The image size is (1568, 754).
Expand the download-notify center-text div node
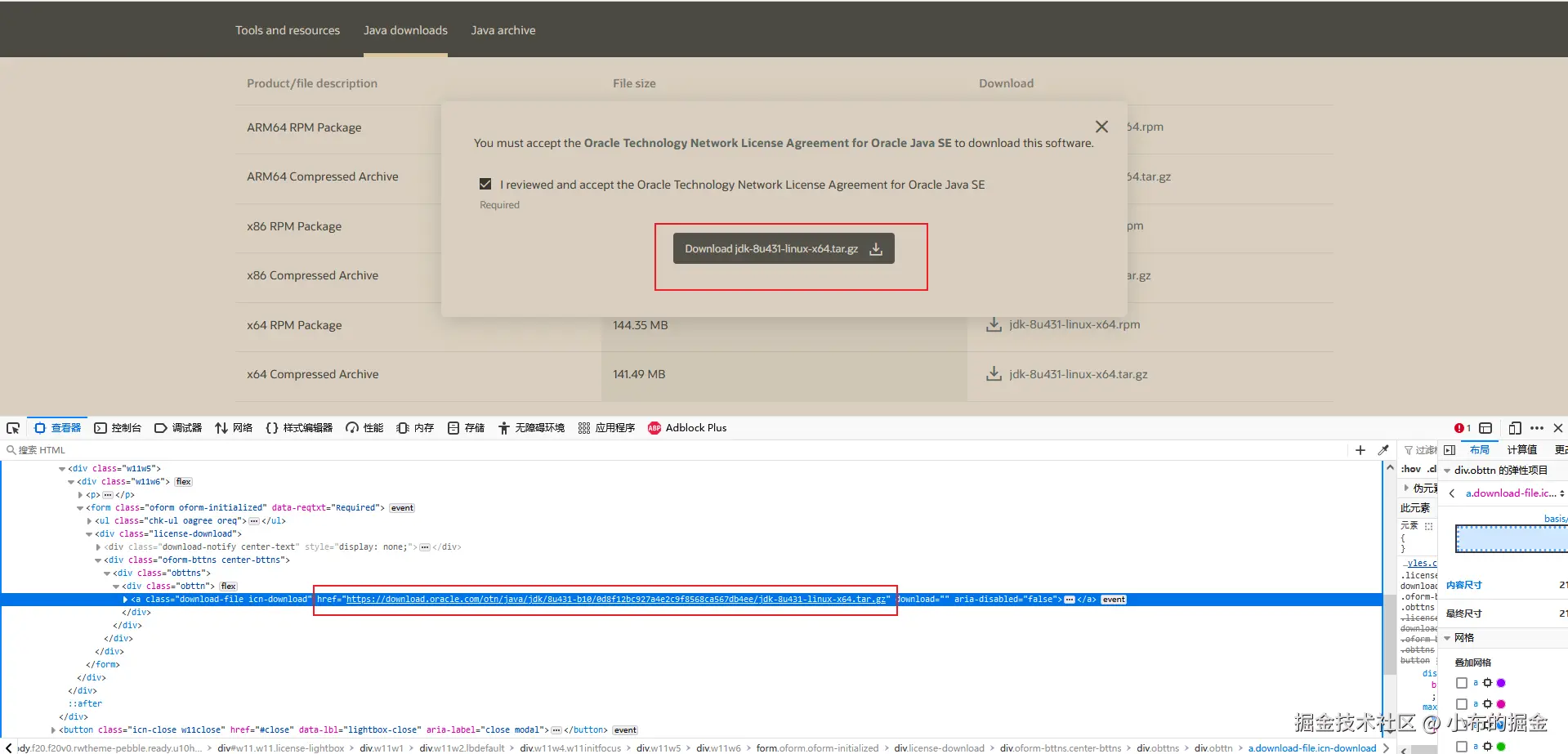click(98, 547)
